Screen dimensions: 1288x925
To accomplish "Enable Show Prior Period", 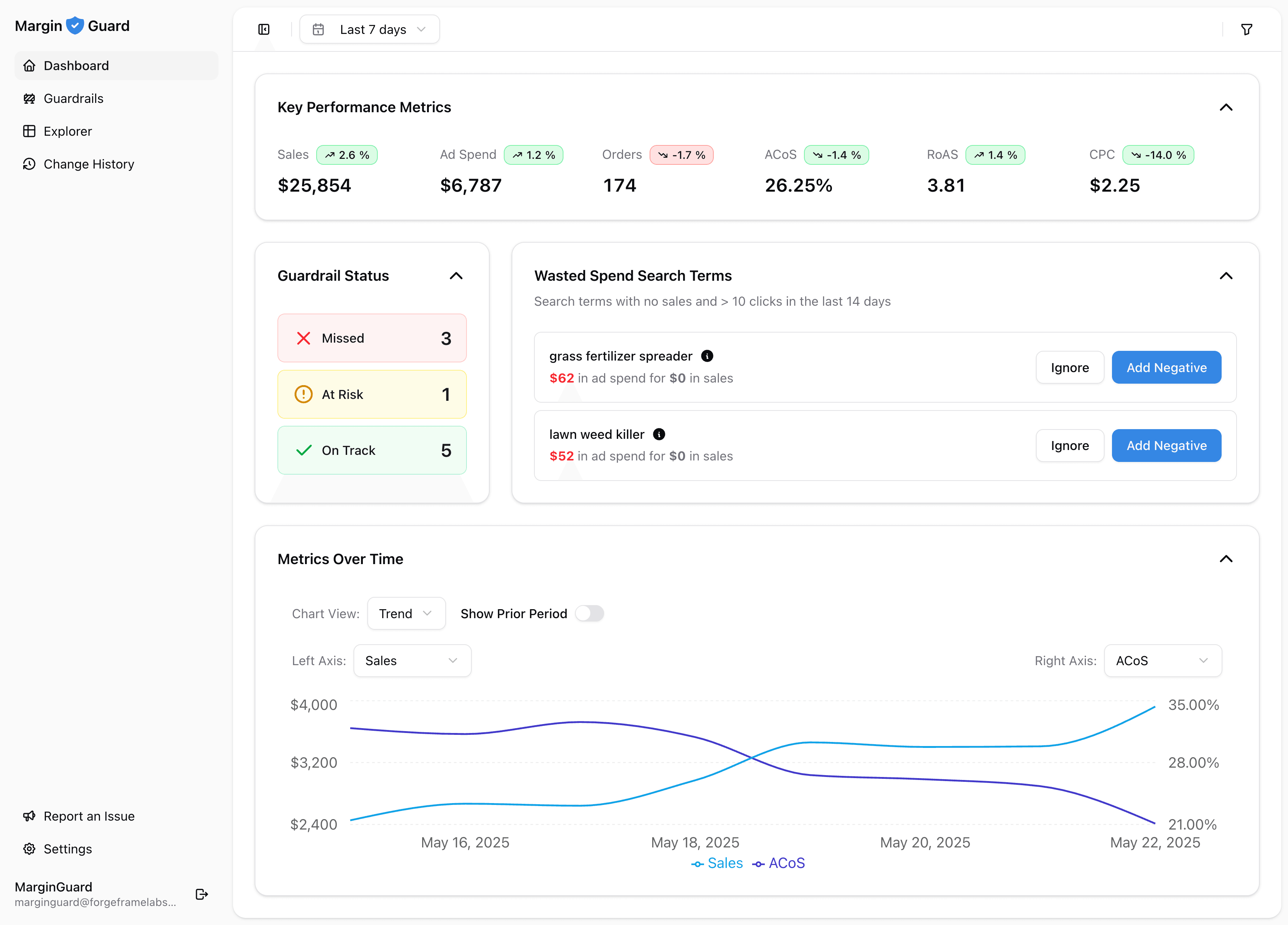I will click(590, 613).
